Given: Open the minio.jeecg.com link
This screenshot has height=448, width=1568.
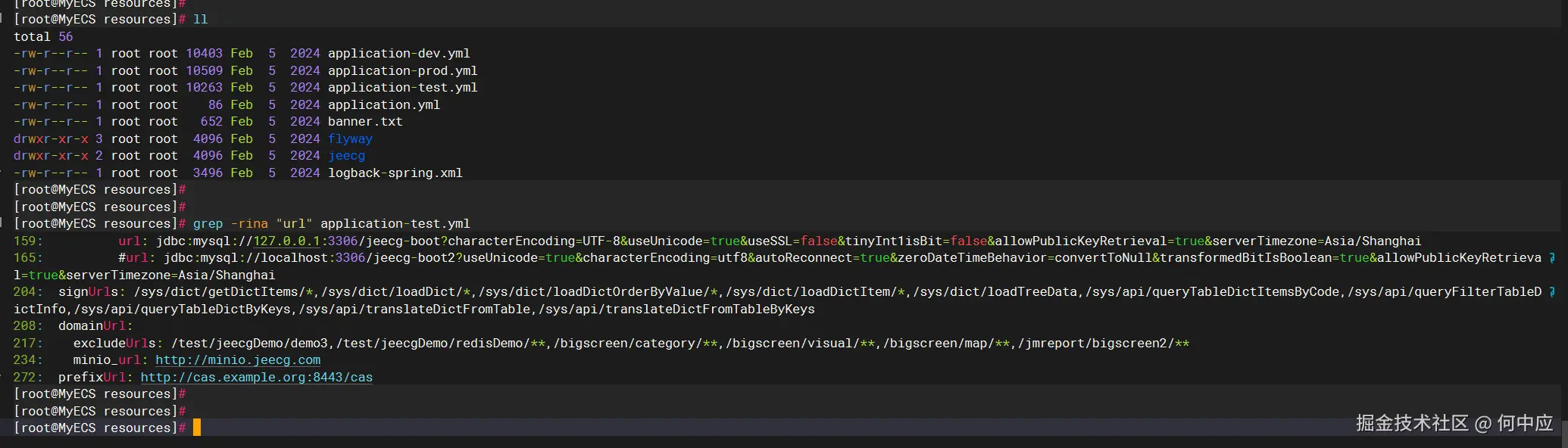Looking at the screenshot, I should tap(238, 360).
